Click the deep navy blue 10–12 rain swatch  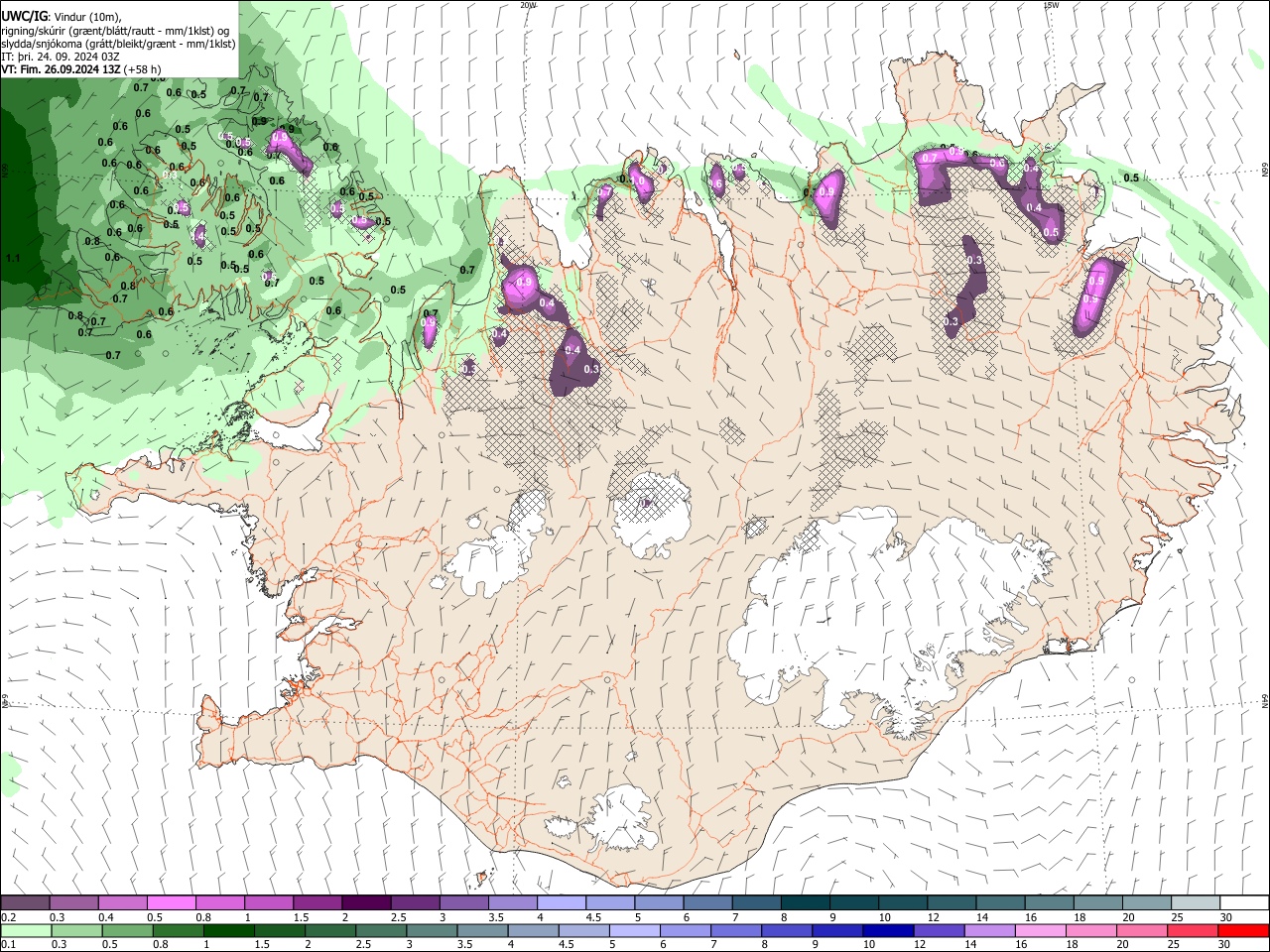[x=887, y=930]
